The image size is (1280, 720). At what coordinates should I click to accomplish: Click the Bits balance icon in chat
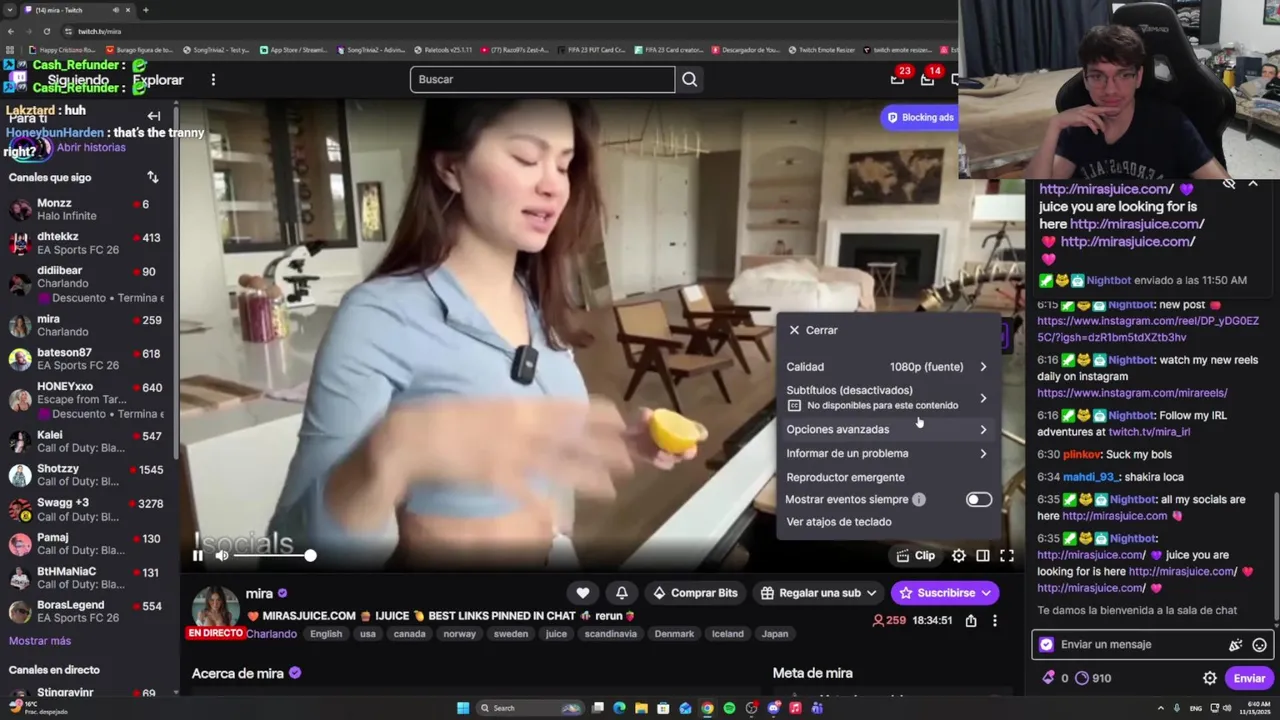[x=1048, y=678]
